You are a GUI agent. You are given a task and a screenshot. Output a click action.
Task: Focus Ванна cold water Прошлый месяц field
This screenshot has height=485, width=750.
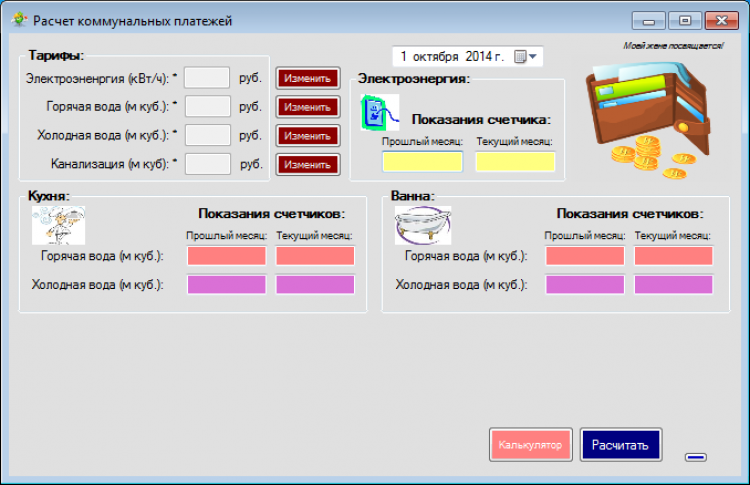585,285
